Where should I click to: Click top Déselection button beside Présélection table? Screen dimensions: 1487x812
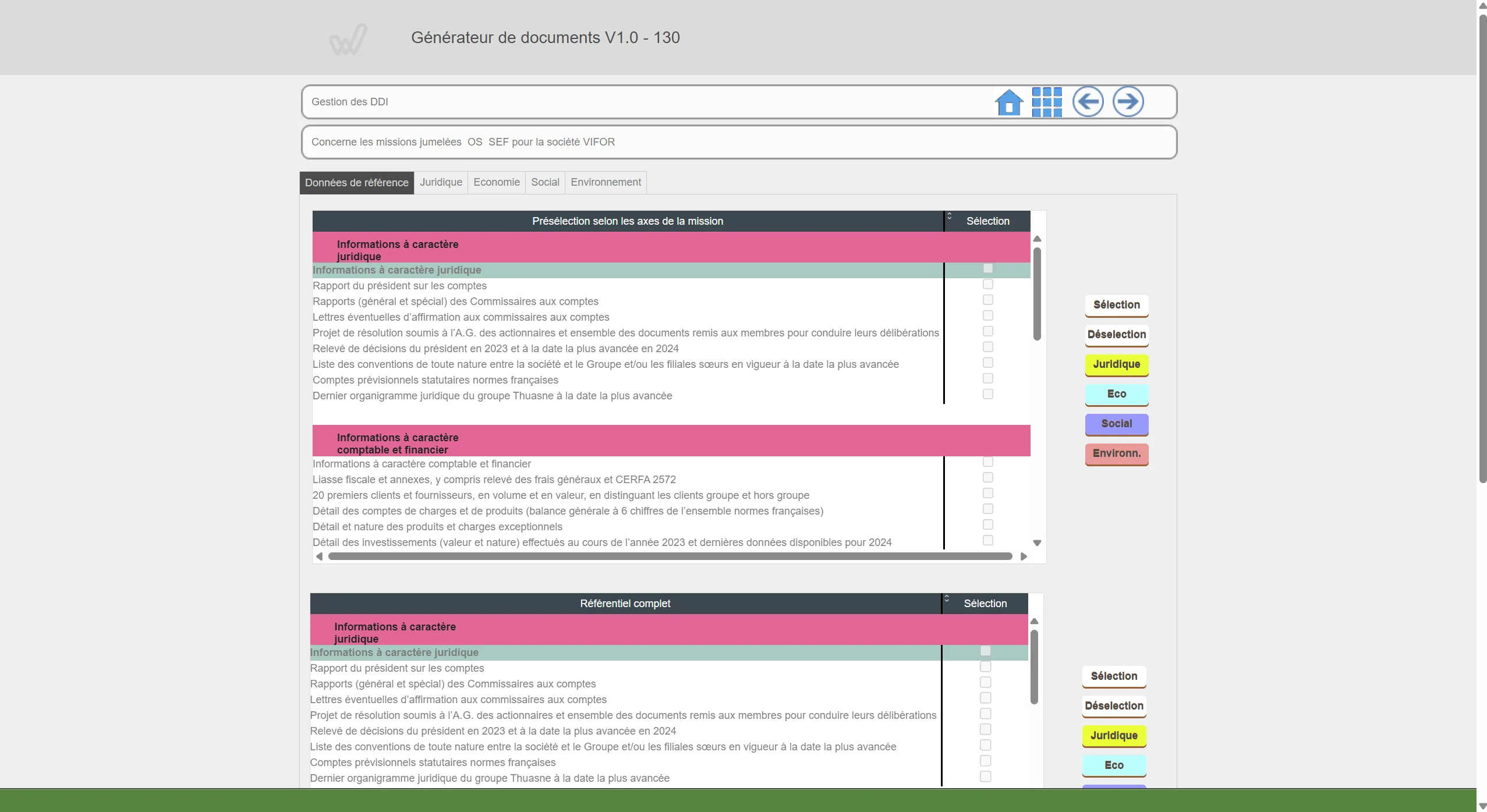point(1117,335)
